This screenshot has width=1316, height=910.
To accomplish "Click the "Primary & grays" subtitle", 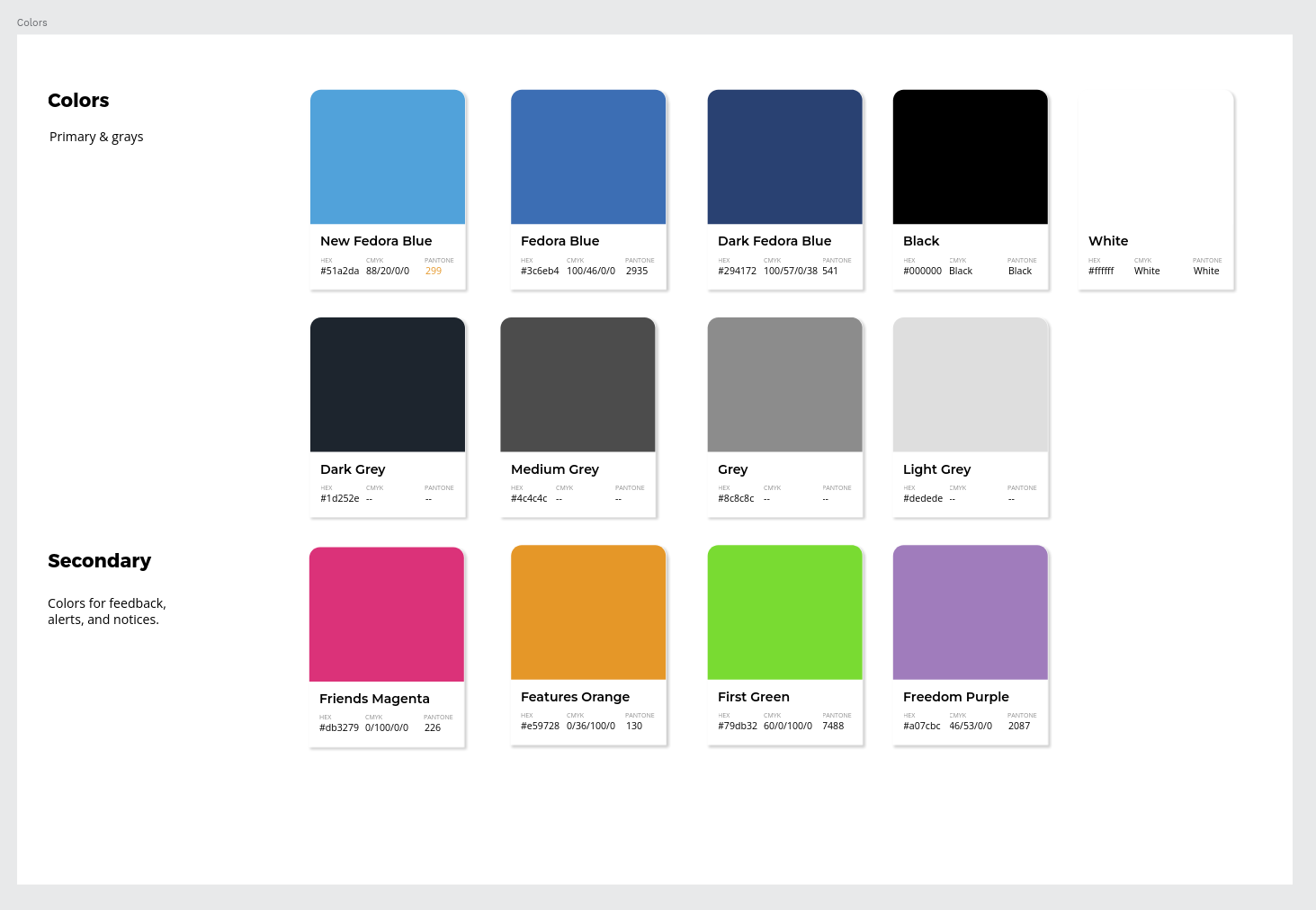I will [x=96, y=137].
